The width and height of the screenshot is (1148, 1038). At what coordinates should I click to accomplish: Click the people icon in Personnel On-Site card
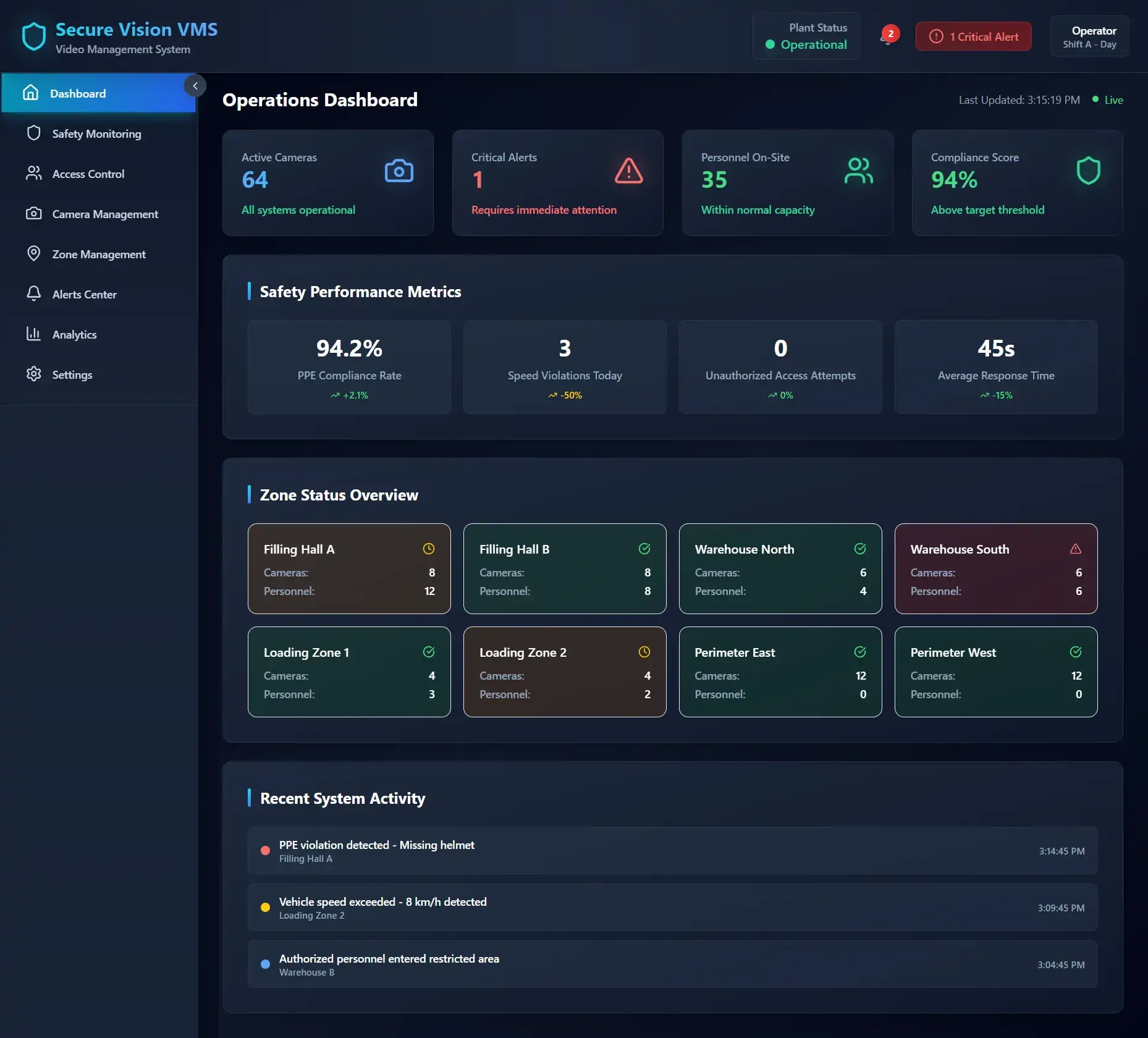click(858, 171)
